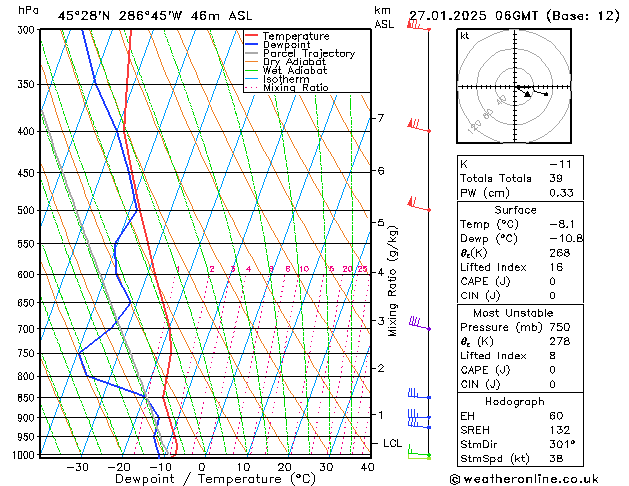Screen dimensions: 629x486
Task: Click the red wind barb at 400 hPa
Action: pos(419,125)
